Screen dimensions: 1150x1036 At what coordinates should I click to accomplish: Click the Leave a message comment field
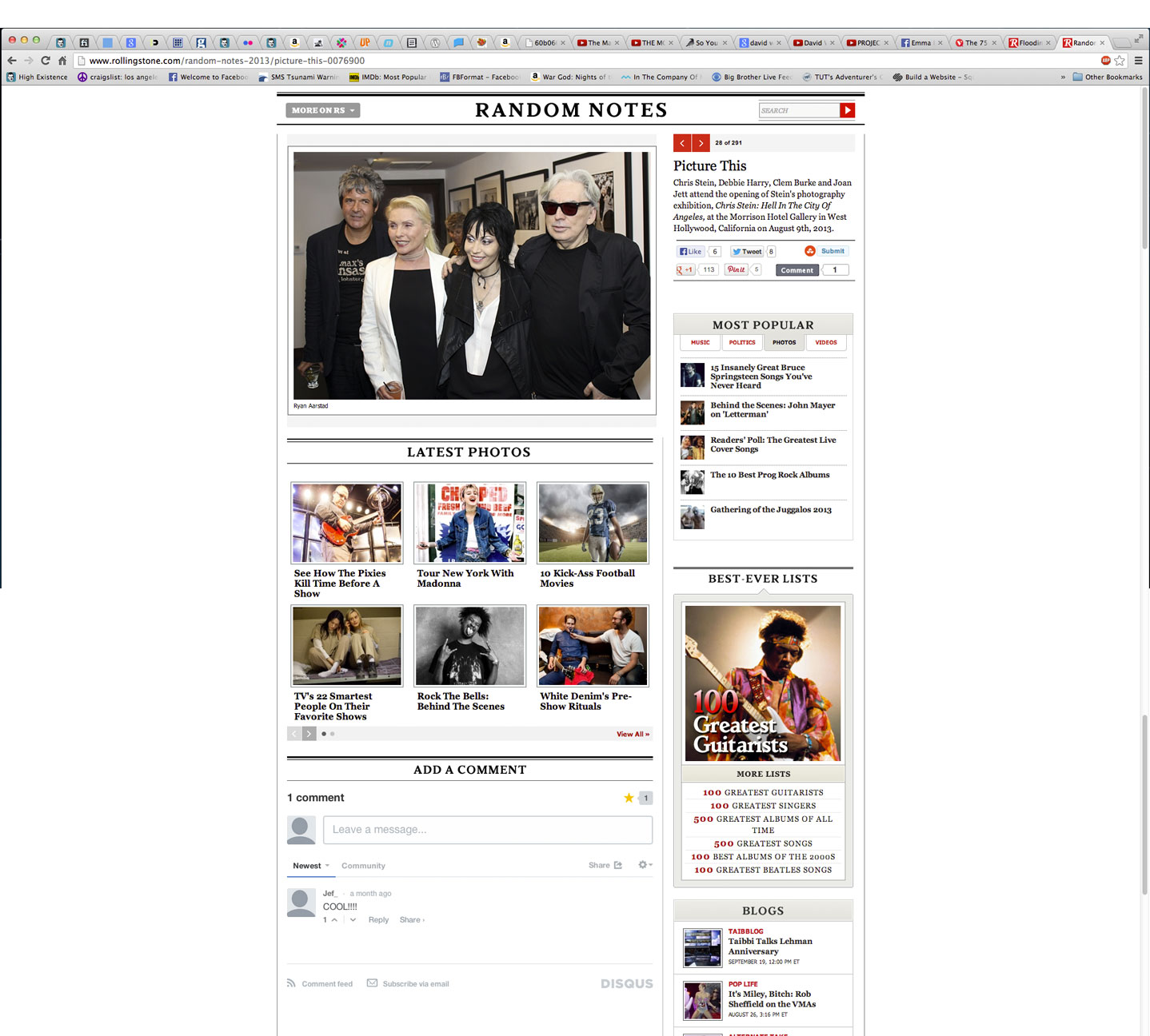pos(487,830)
